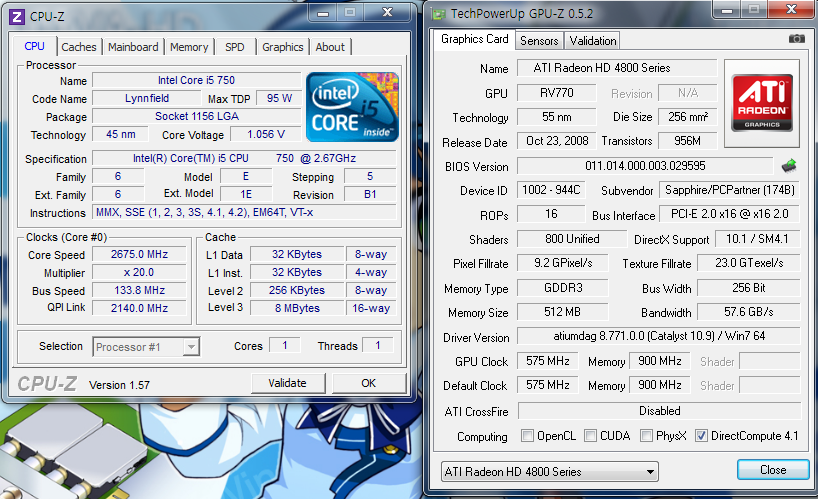Uncheck the DirectCompute 4.1 checkbox
This screenshot has height=499, width=818.
pos(701,436)
